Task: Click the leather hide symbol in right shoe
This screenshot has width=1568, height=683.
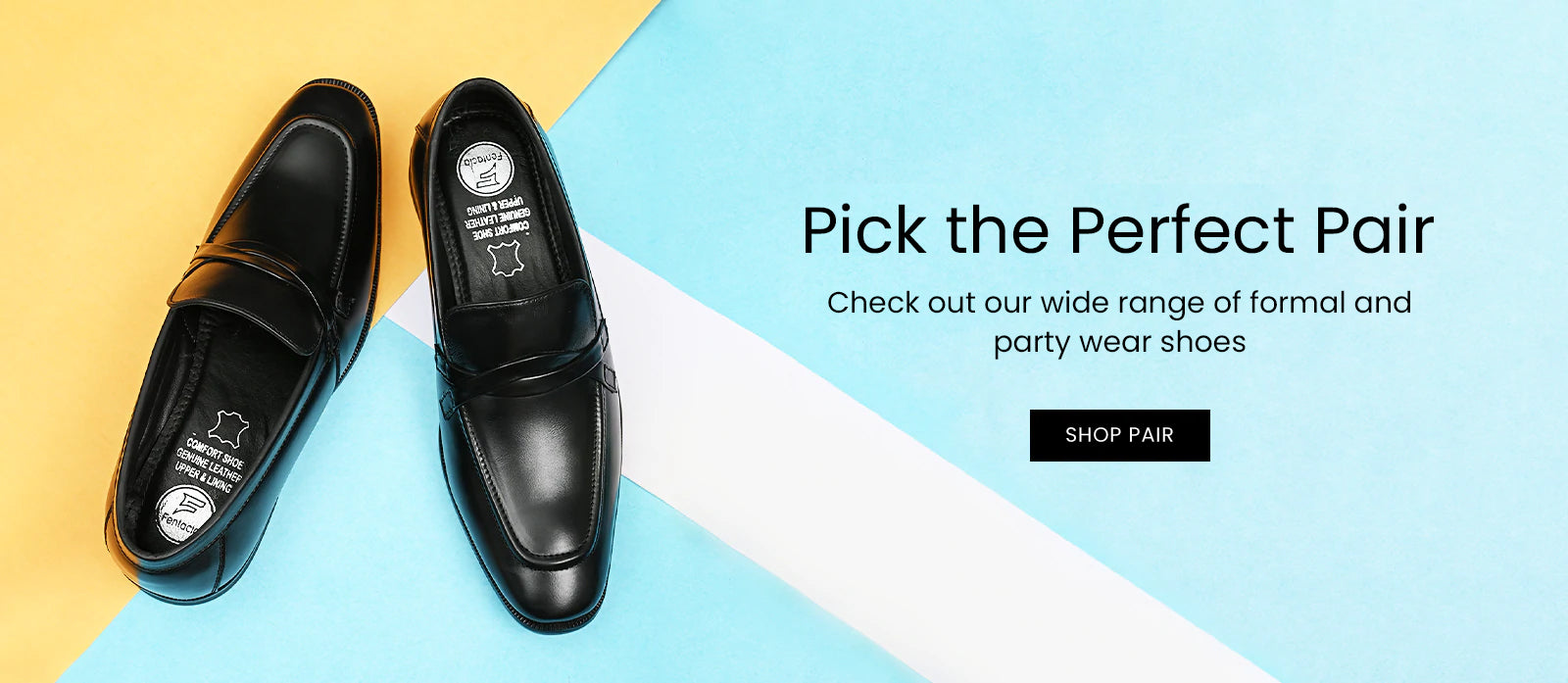Action: pyautogui.click(x=506, y=260)
